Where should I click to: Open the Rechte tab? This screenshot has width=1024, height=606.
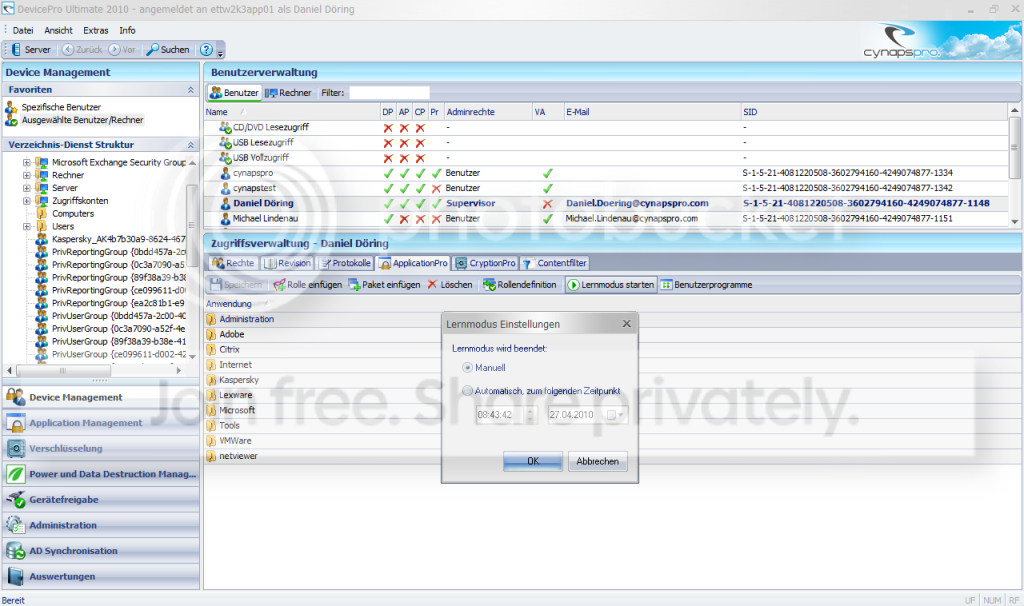coord(233,263)
